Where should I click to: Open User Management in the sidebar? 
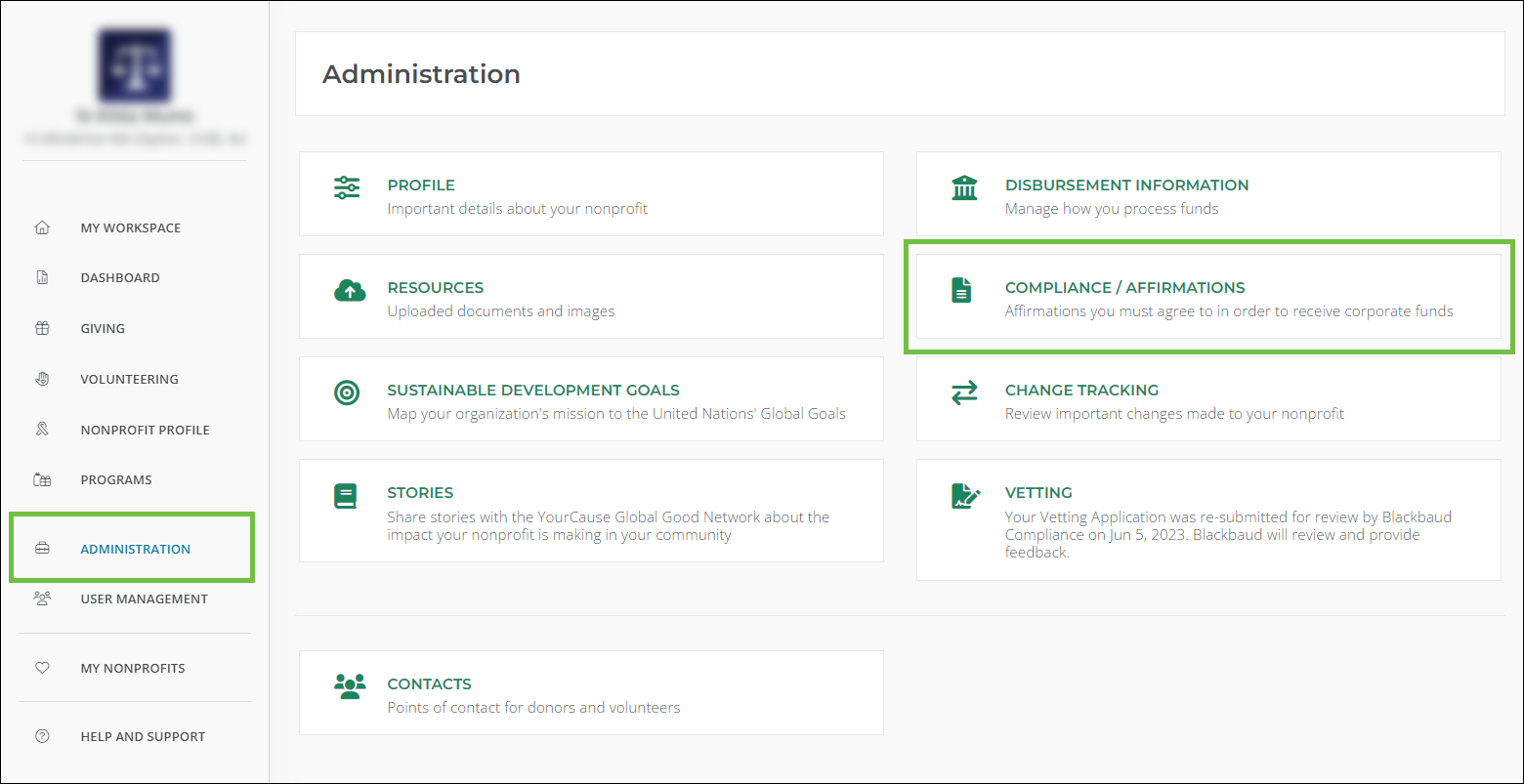pos(144,598)
